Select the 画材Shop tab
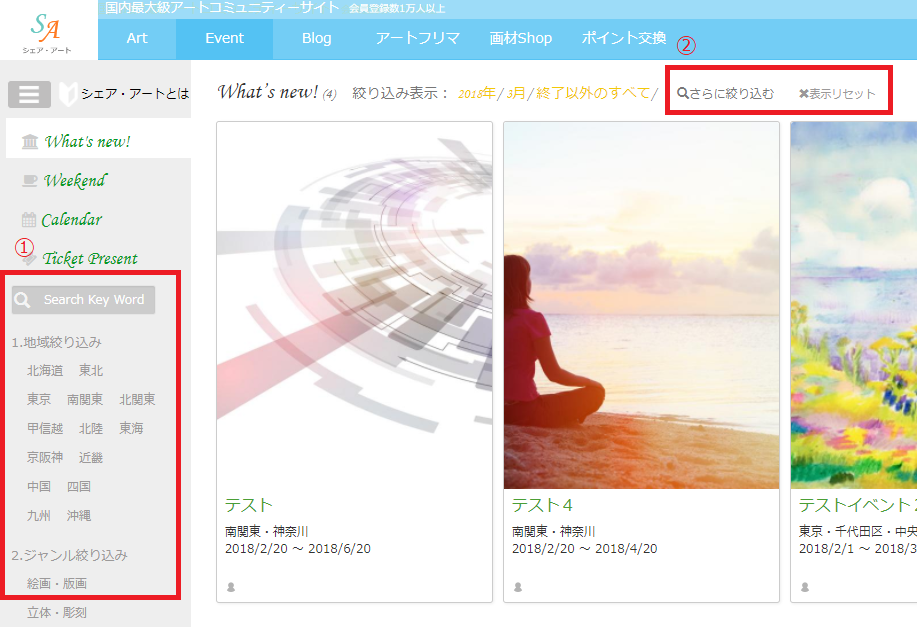Image resolution: width=917 pixels, height=627 pixels. (520, 39)
